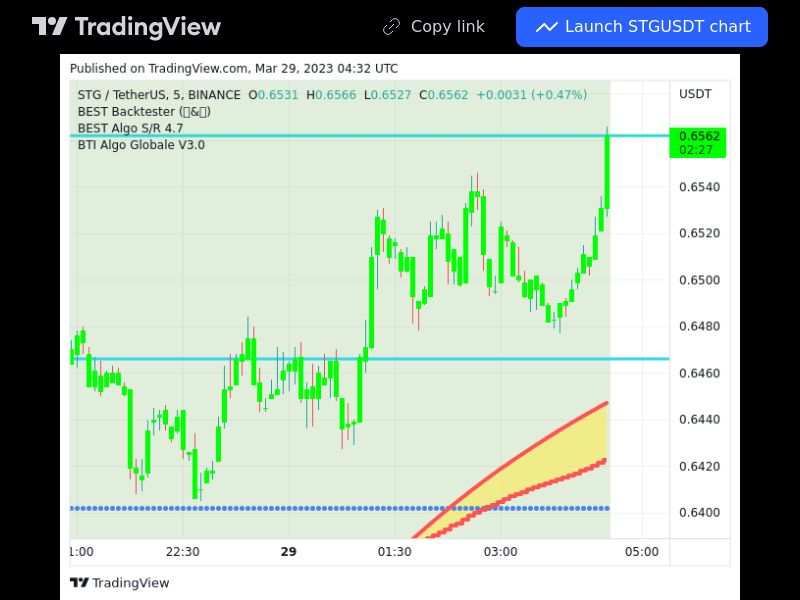Click the TradingView watermark logo below chart
This screenshot has height=600, width=800.
click(x=119, y=583)
